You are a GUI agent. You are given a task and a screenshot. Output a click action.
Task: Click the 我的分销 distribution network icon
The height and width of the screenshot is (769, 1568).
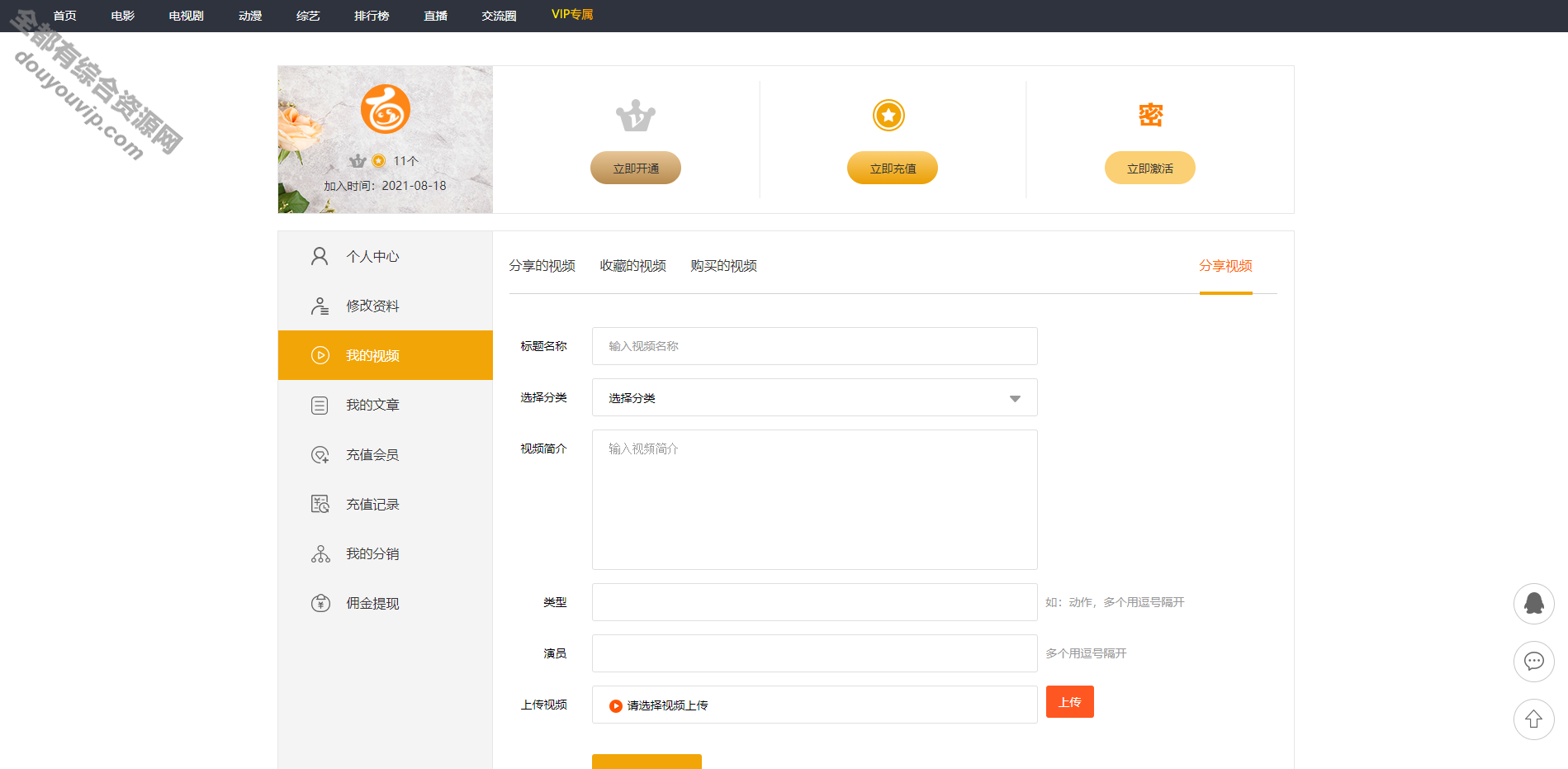pos(320,553)
